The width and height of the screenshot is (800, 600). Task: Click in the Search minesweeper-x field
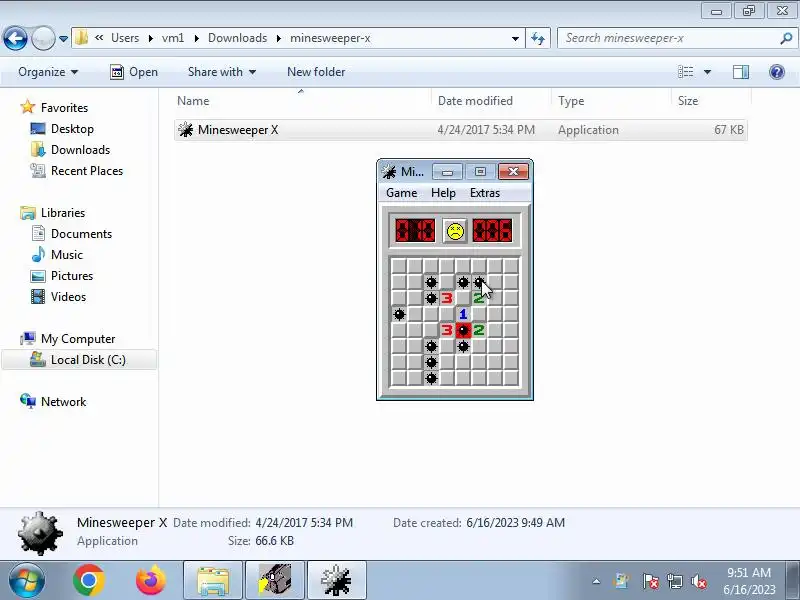(667, 38)
